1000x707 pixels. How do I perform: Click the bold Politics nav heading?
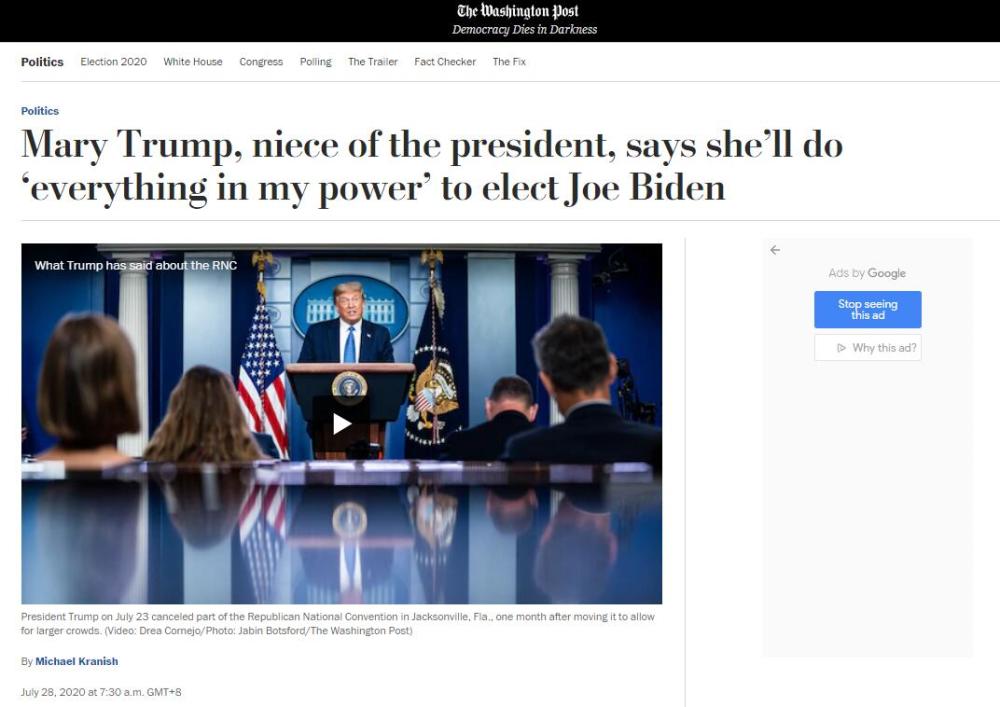coord(42,62)
